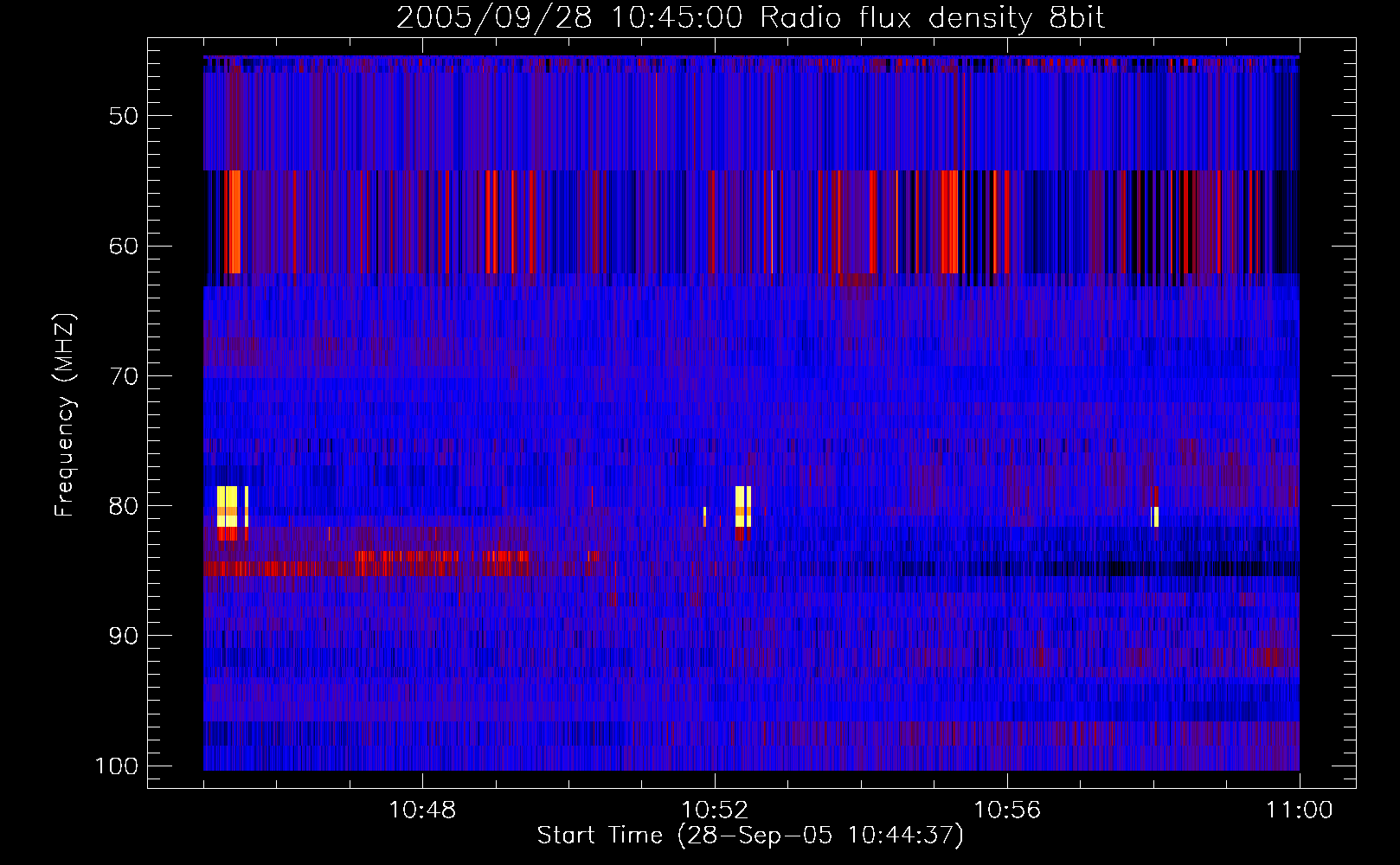Select the 10:48 time tick label

(422, 811)
